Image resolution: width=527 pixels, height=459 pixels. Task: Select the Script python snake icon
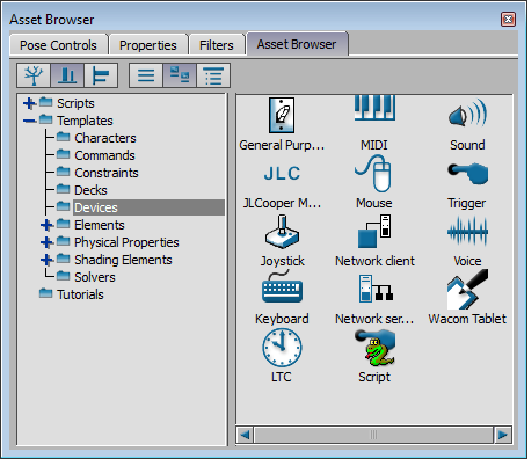[x=375, y=347]
